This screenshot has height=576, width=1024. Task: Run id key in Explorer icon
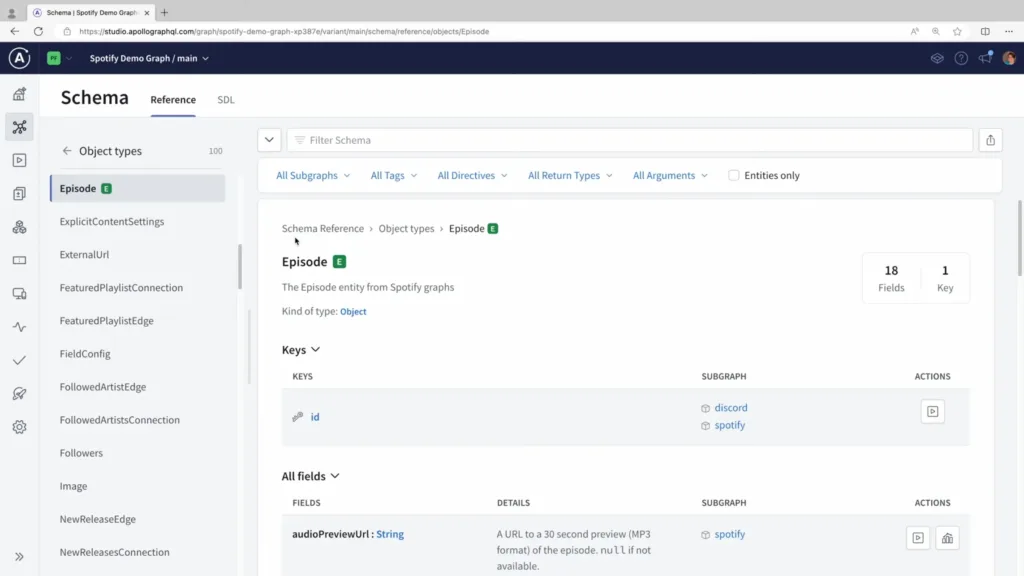933,411
